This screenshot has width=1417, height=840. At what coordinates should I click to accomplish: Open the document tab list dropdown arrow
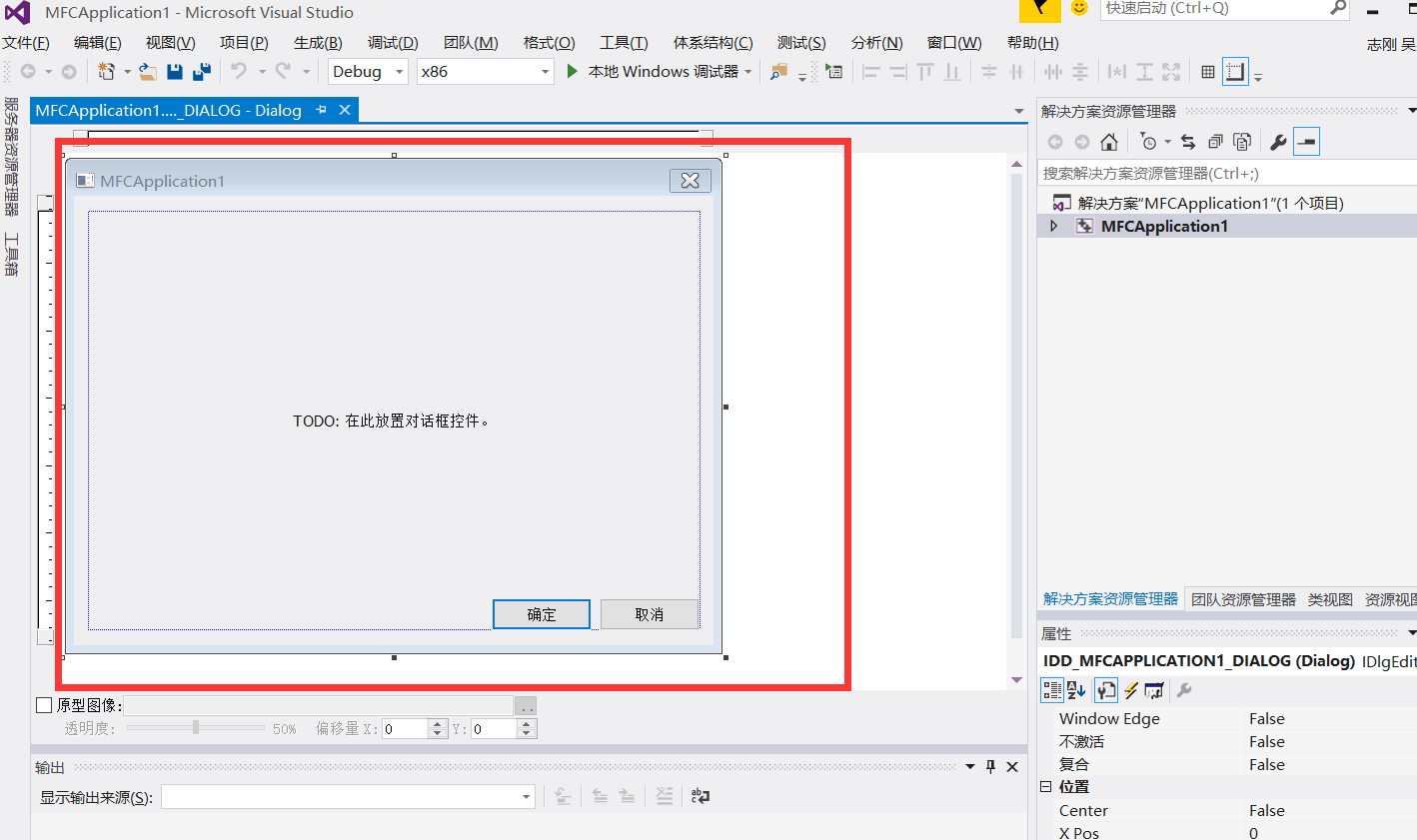click(x=1018, y=111)
